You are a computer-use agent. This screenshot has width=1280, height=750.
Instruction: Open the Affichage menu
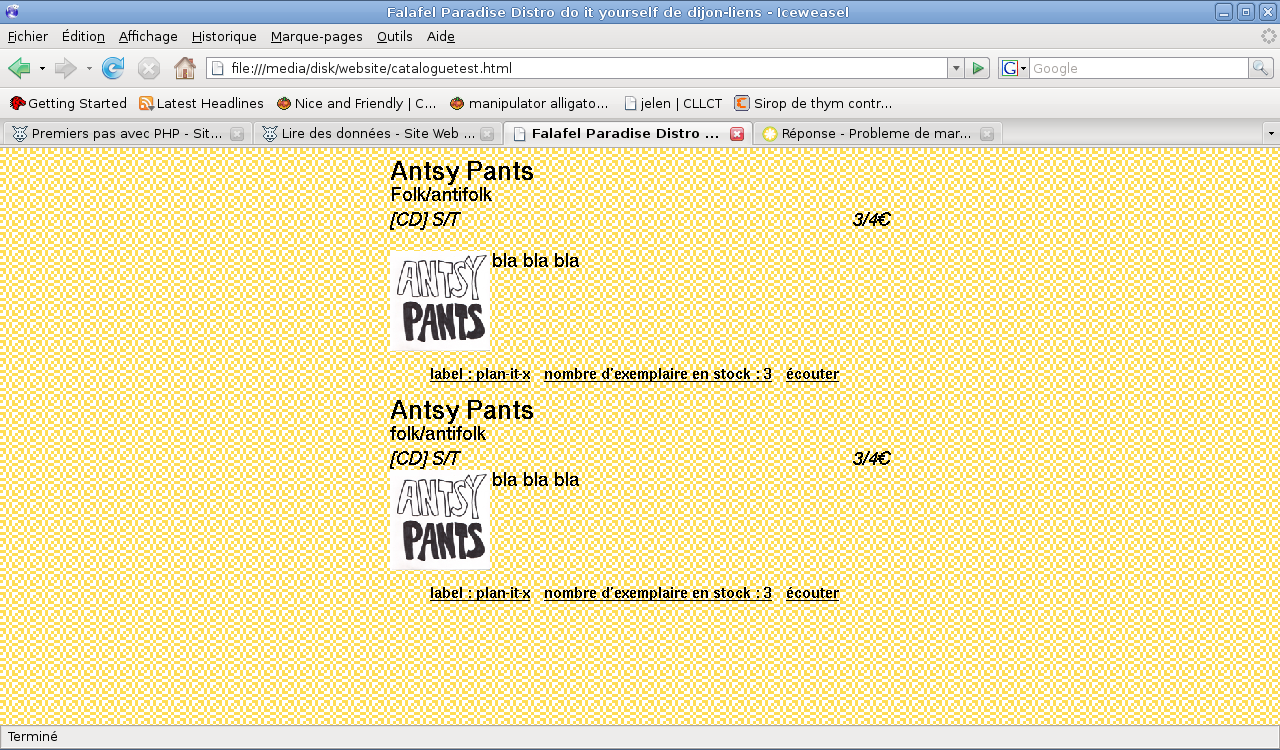coord(148,36)
